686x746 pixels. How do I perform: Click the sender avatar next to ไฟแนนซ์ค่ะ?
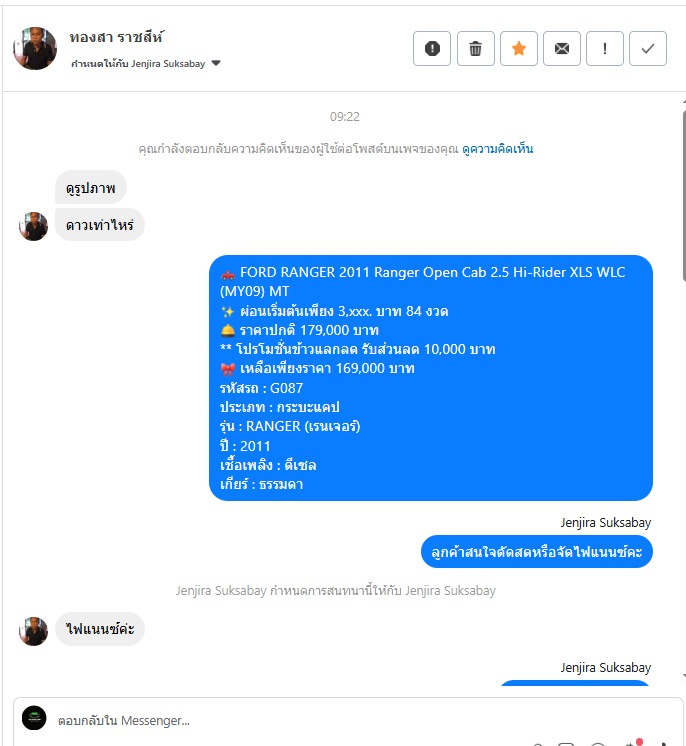(33, 631)
